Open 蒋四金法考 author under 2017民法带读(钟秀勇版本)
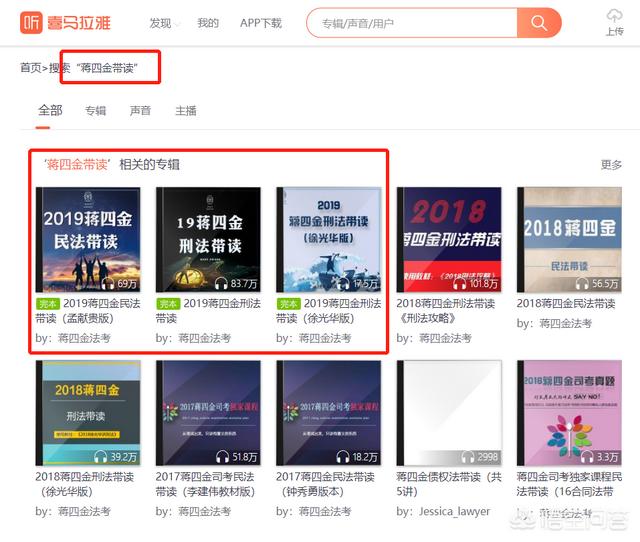Viewport: 640px width, 542px height. click(325, 511)
